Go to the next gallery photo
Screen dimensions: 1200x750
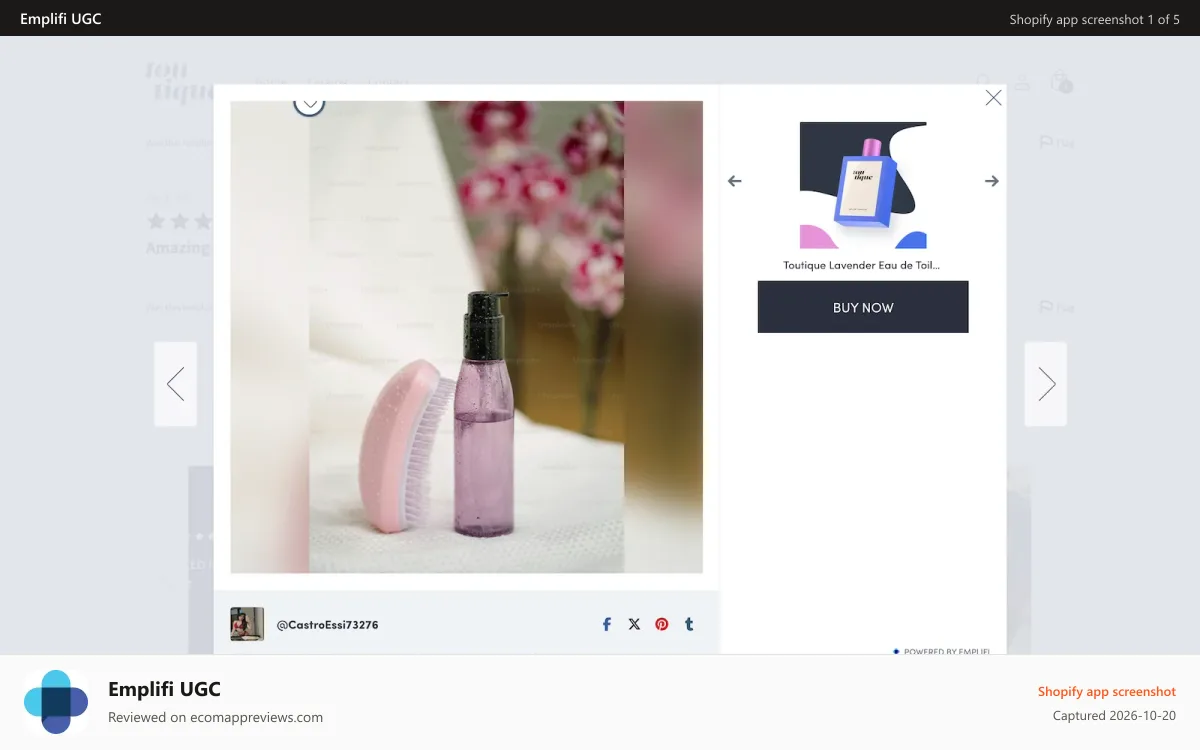[x=1046, y=384]
